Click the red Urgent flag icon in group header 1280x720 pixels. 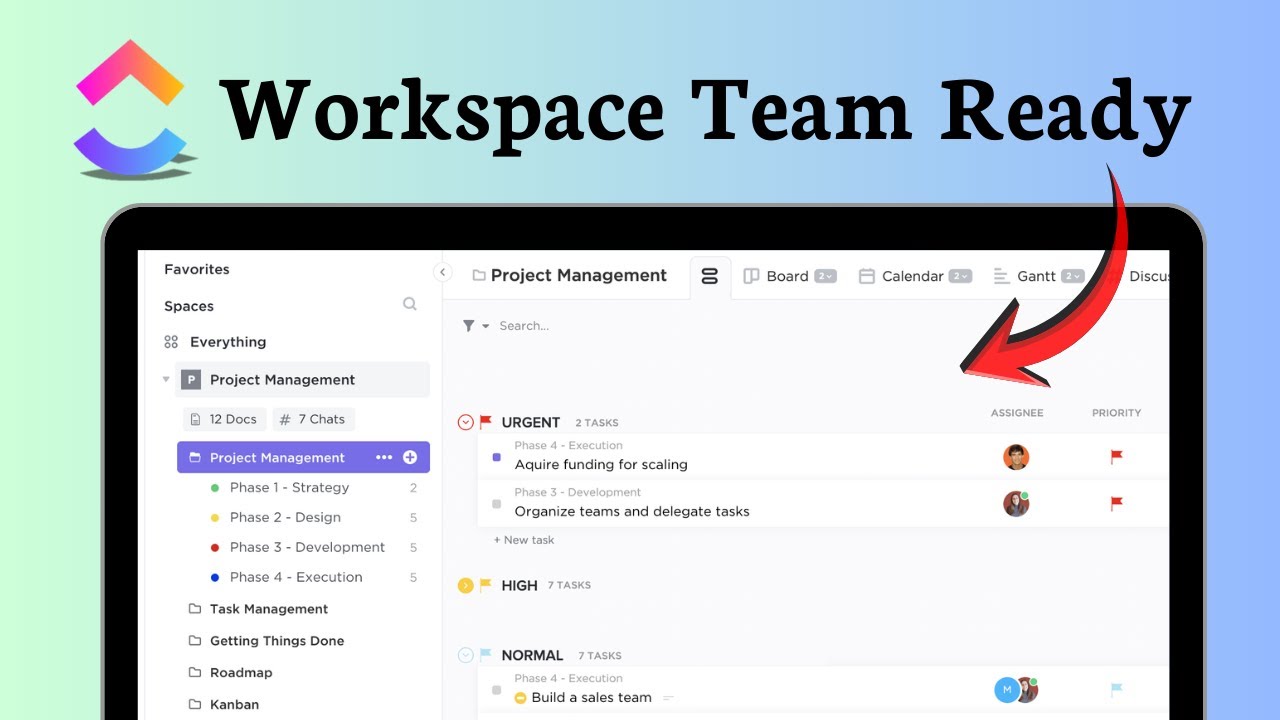tap(486, 422)
